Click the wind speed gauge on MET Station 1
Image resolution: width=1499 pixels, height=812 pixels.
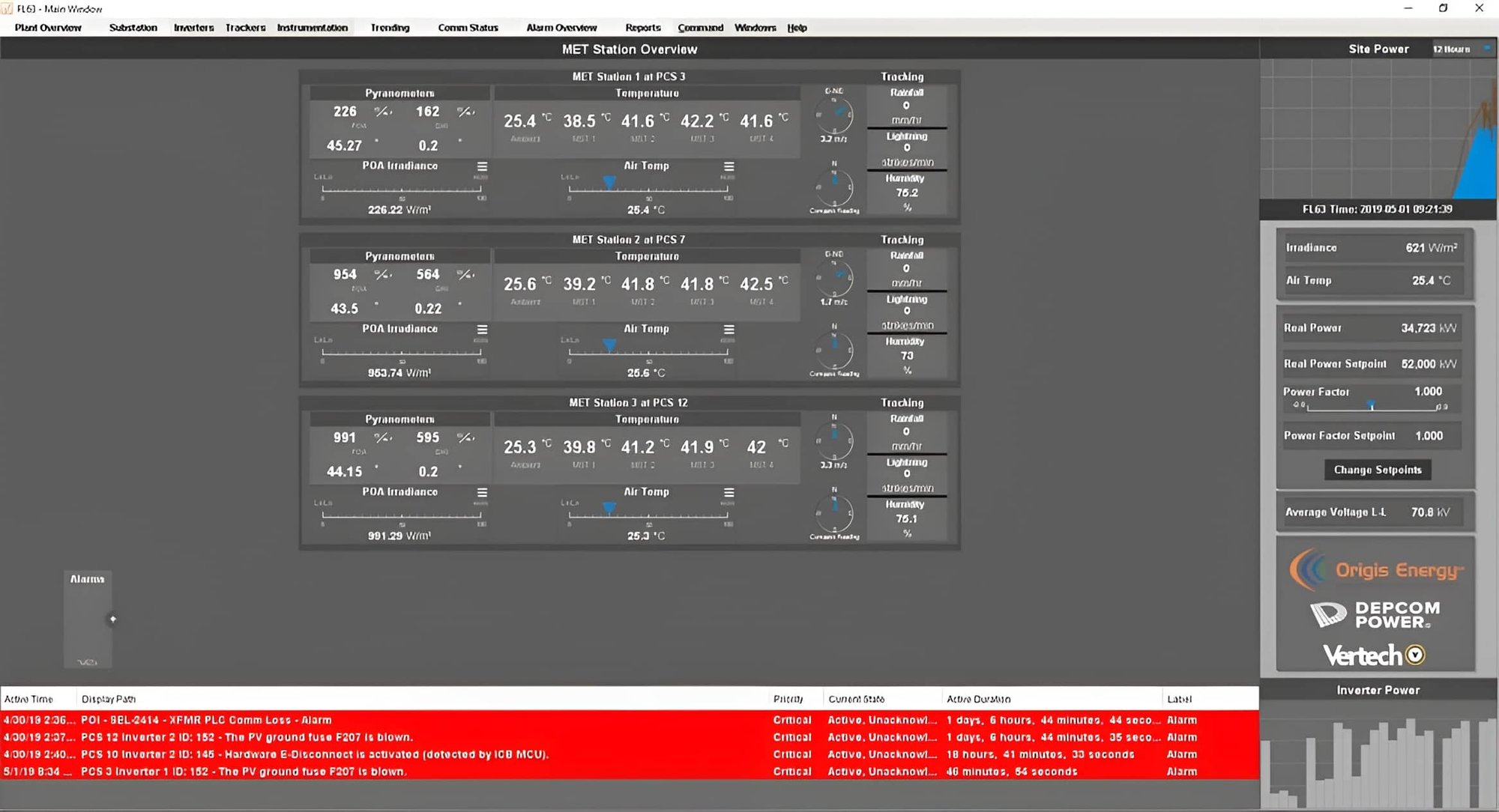coord(833,116)
